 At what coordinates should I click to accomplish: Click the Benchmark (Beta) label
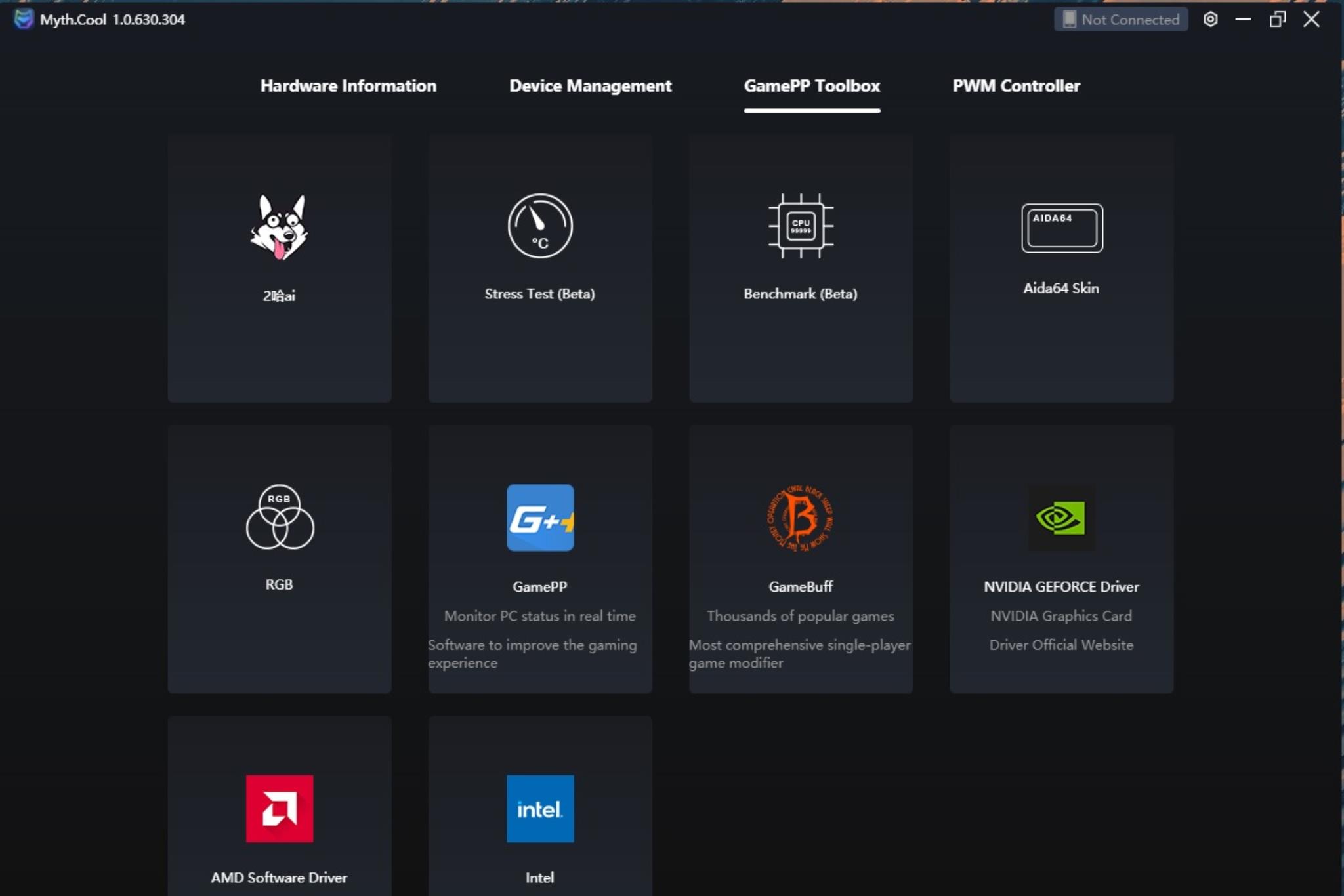tap(801, 294)
